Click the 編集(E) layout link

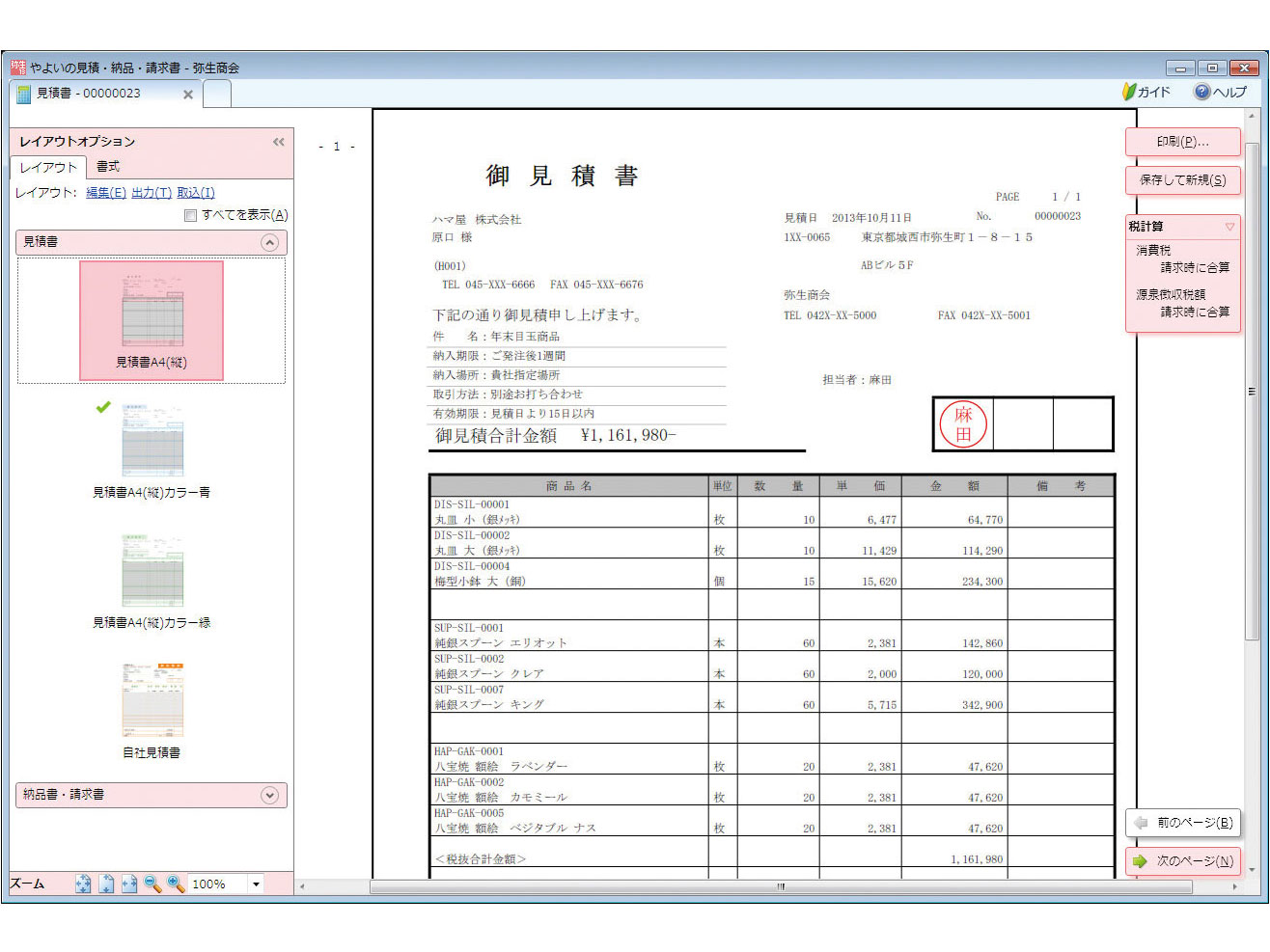click(x=106, y=193)
